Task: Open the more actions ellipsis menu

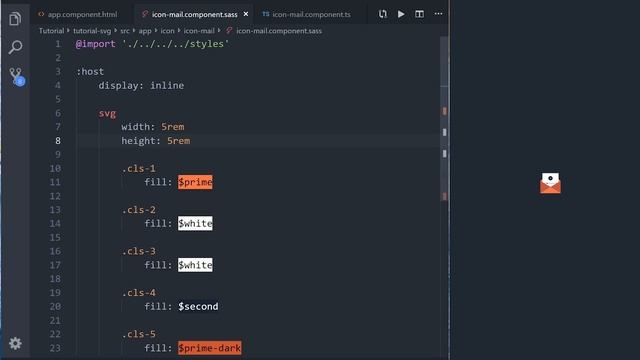Action: [438, 14]
